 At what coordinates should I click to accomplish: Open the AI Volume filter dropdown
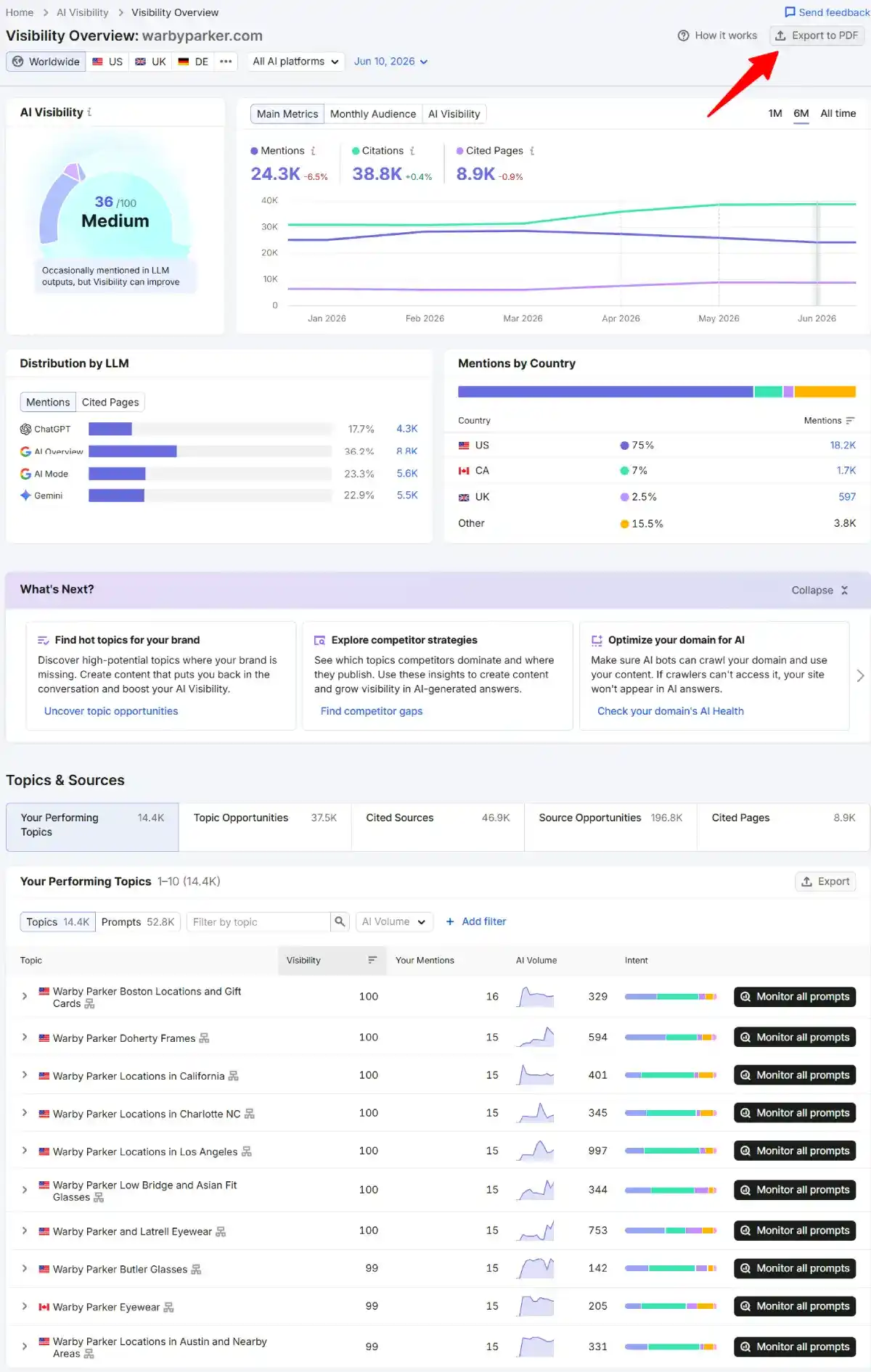point(394,921)
